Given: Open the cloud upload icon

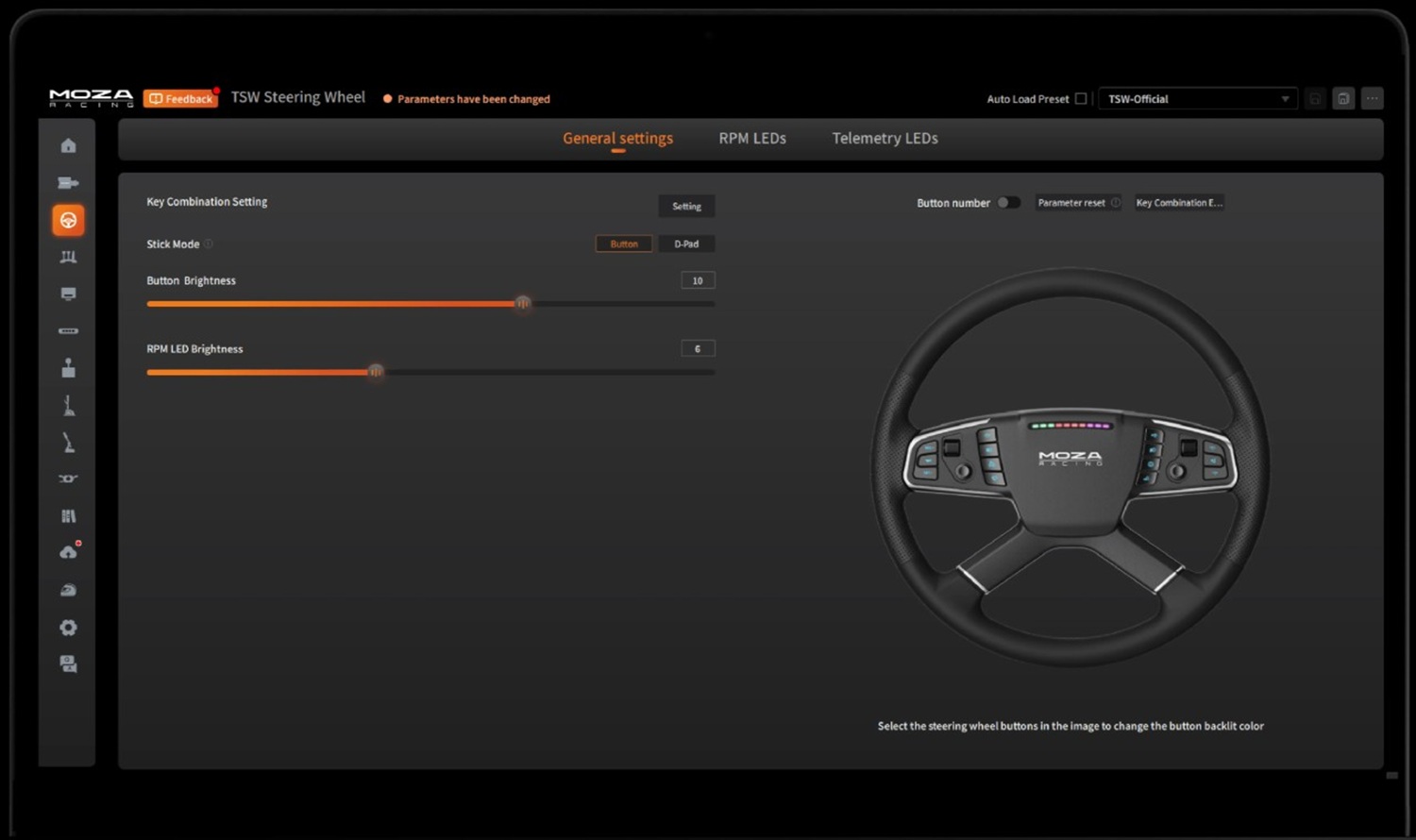Looking at the screenshot, I should (x=68, y=552).
